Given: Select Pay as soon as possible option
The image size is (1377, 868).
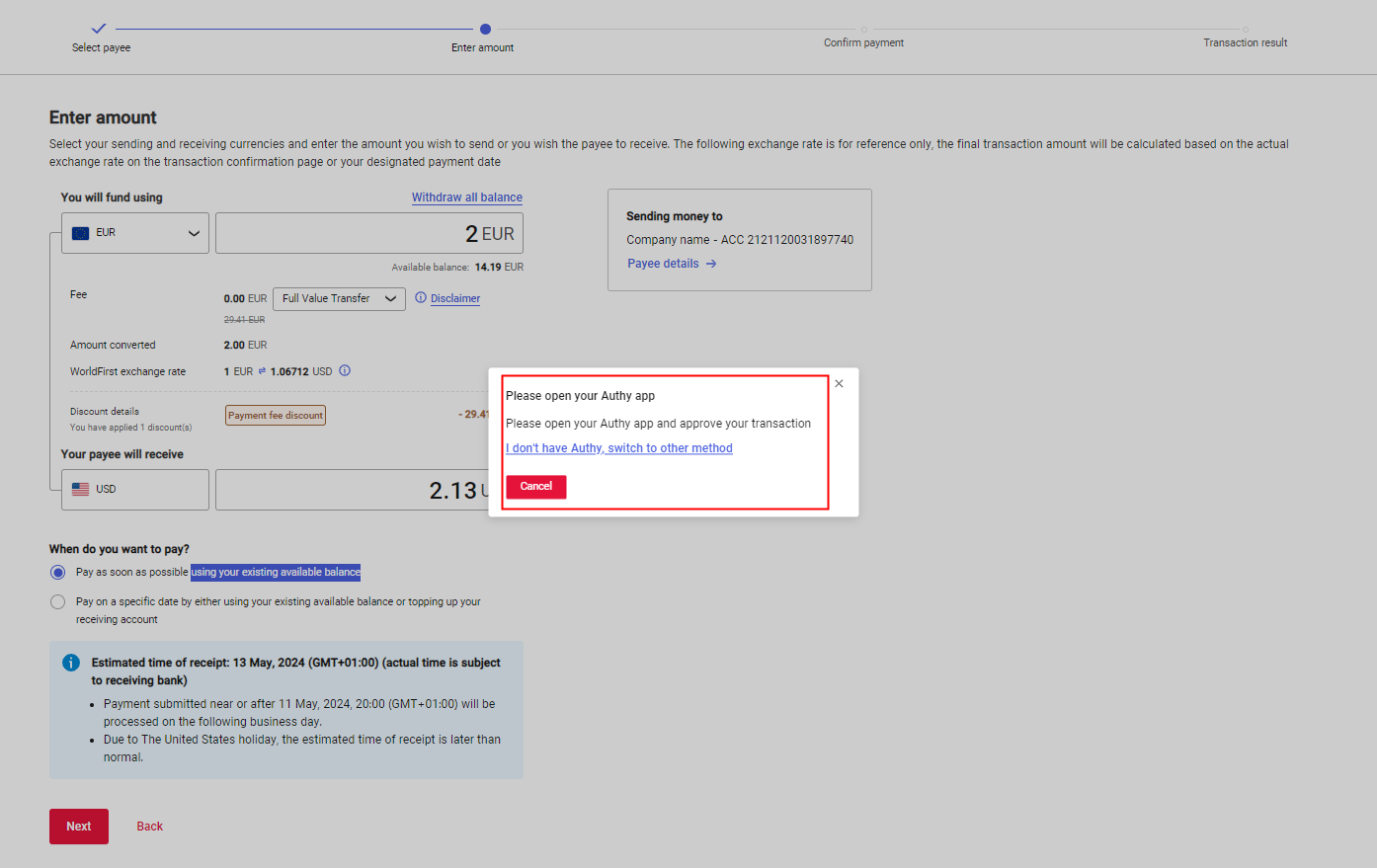Looking at the screenshot, I should tap(58, 573).
